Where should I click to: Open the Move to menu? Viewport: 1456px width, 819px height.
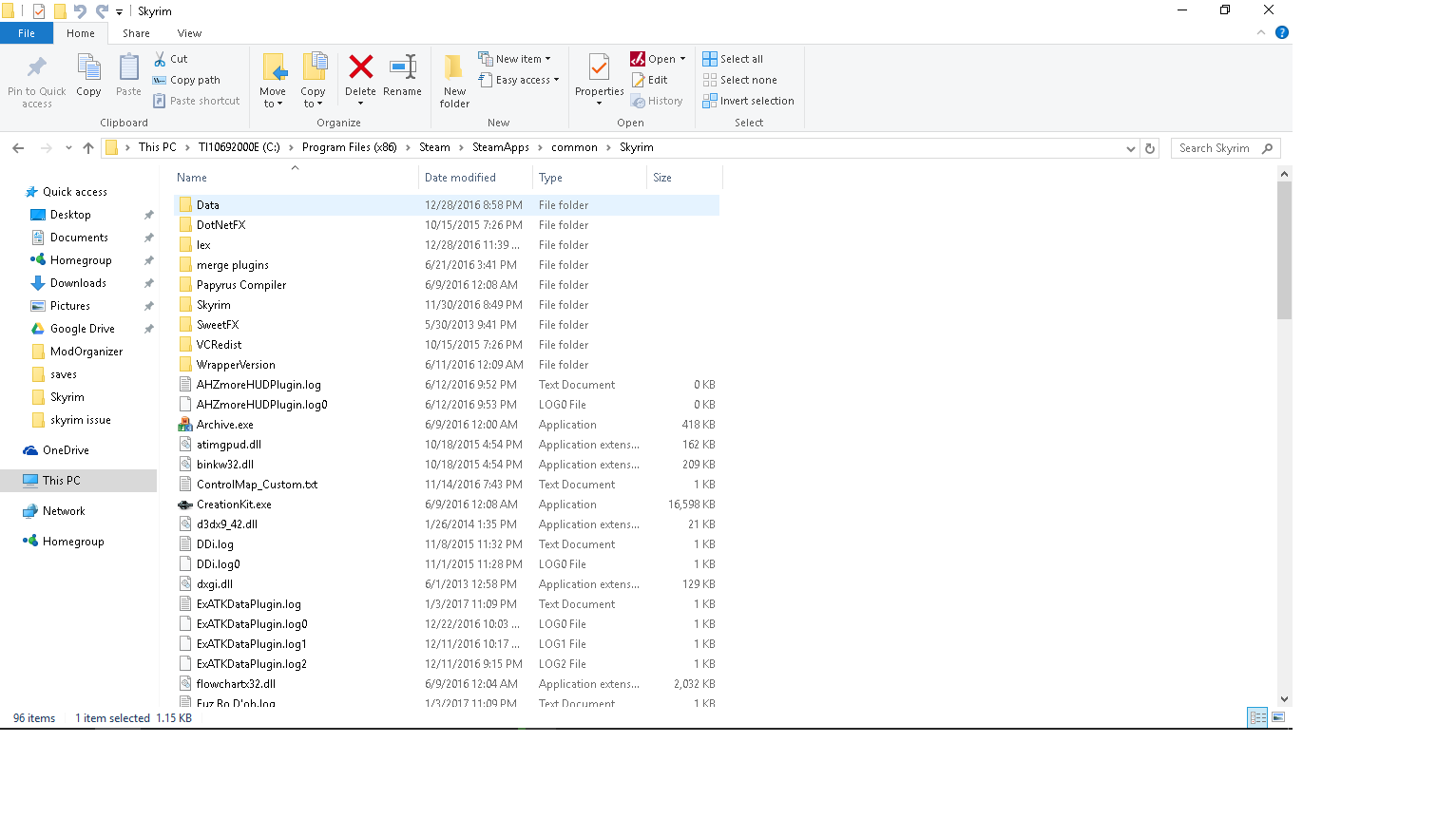click(x=273, y=81)
